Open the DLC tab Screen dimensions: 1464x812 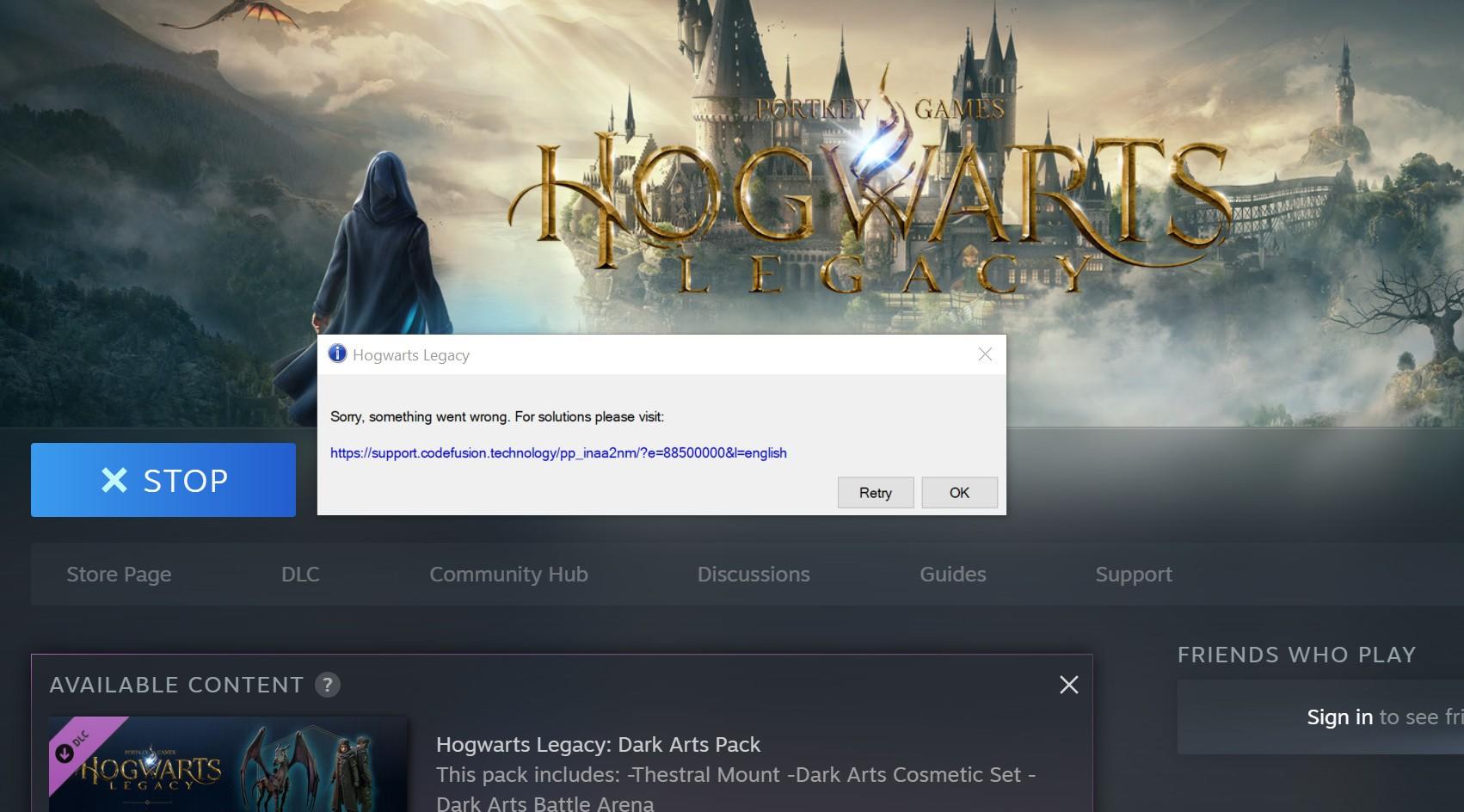point(300,574)
